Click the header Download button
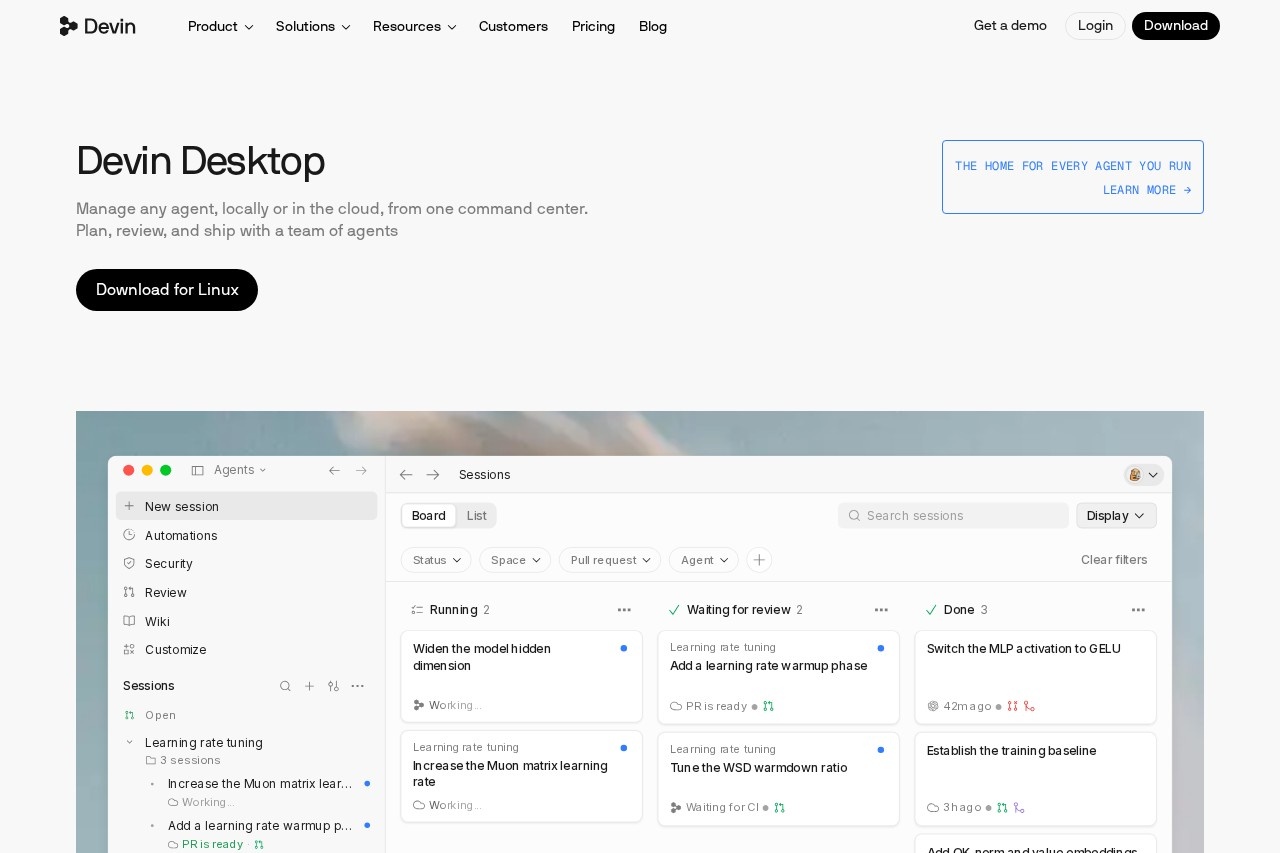 coord(1176,26)
